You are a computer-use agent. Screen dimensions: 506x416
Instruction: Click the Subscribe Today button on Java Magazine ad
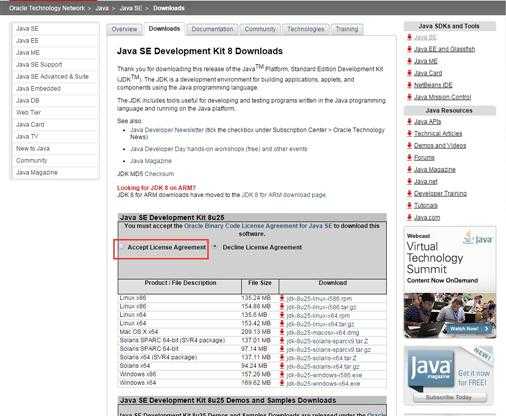449,397
